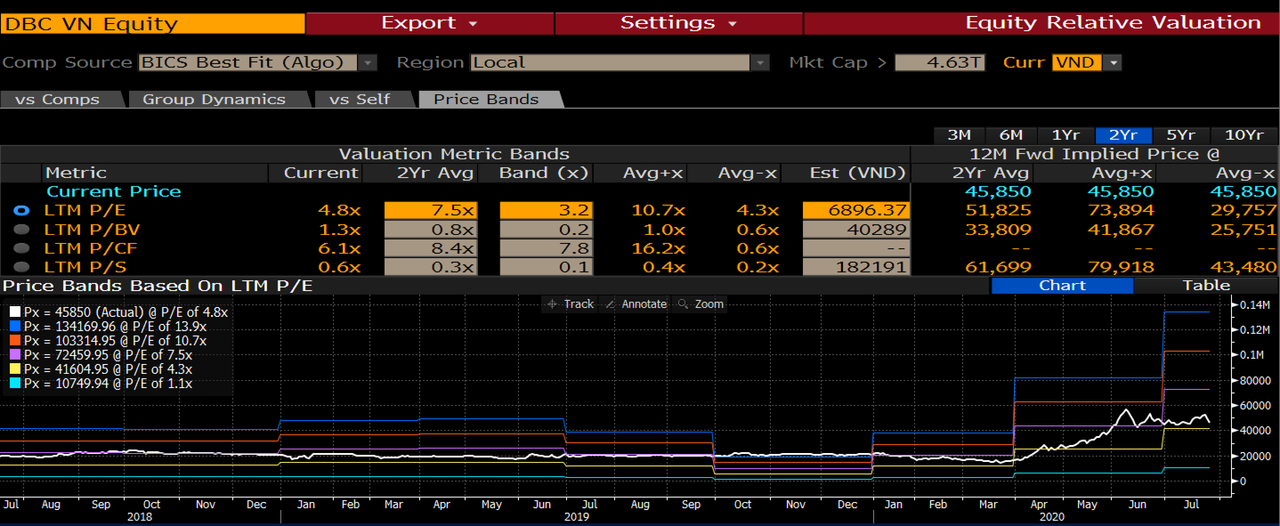This screenshot has height=526, width=1280.
Task: Click the 12M Fwd Implied Price header
Action: [1096, 154]
